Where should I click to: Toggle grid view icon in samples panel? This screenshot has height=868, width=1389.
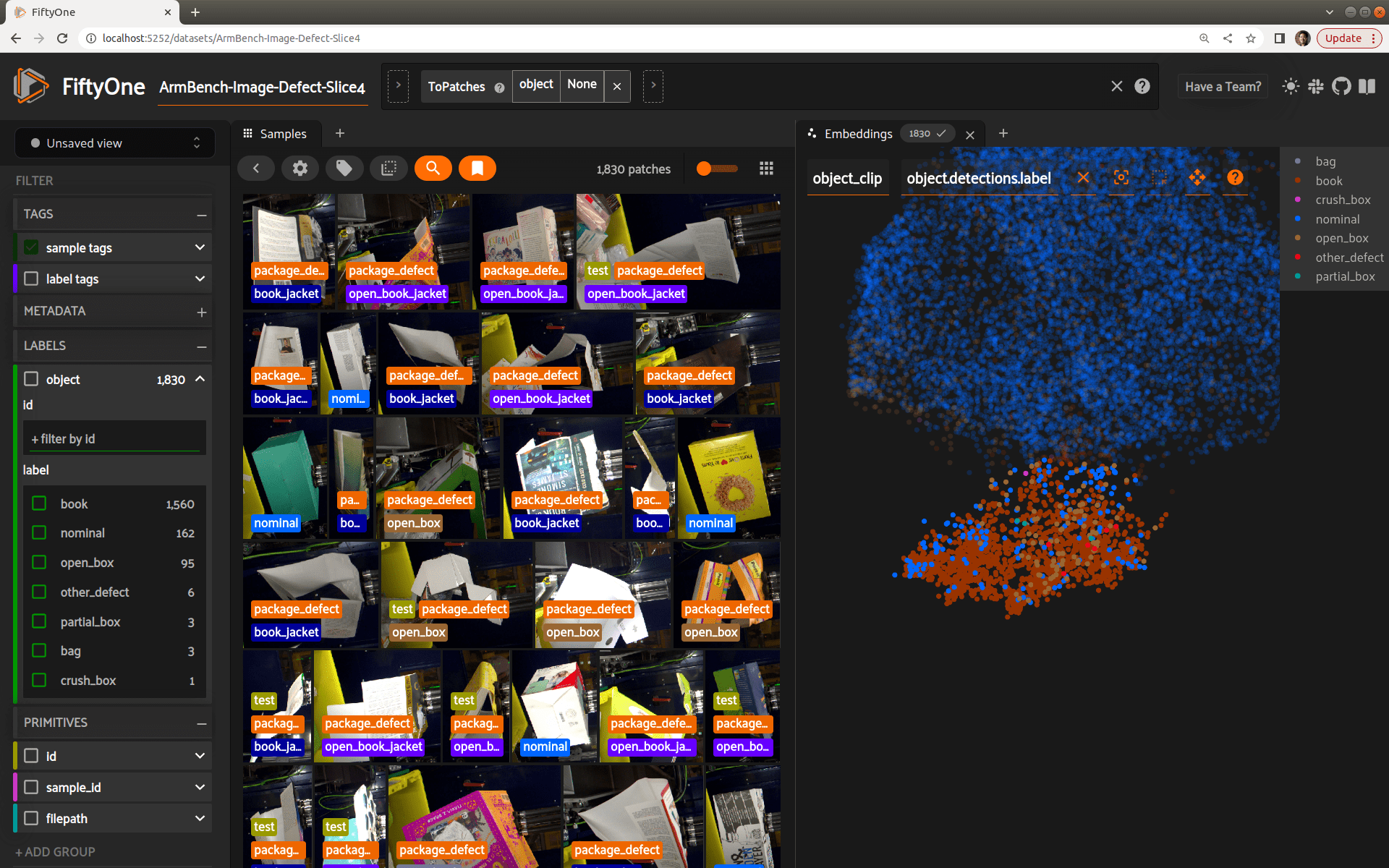(x=766, y=169)
